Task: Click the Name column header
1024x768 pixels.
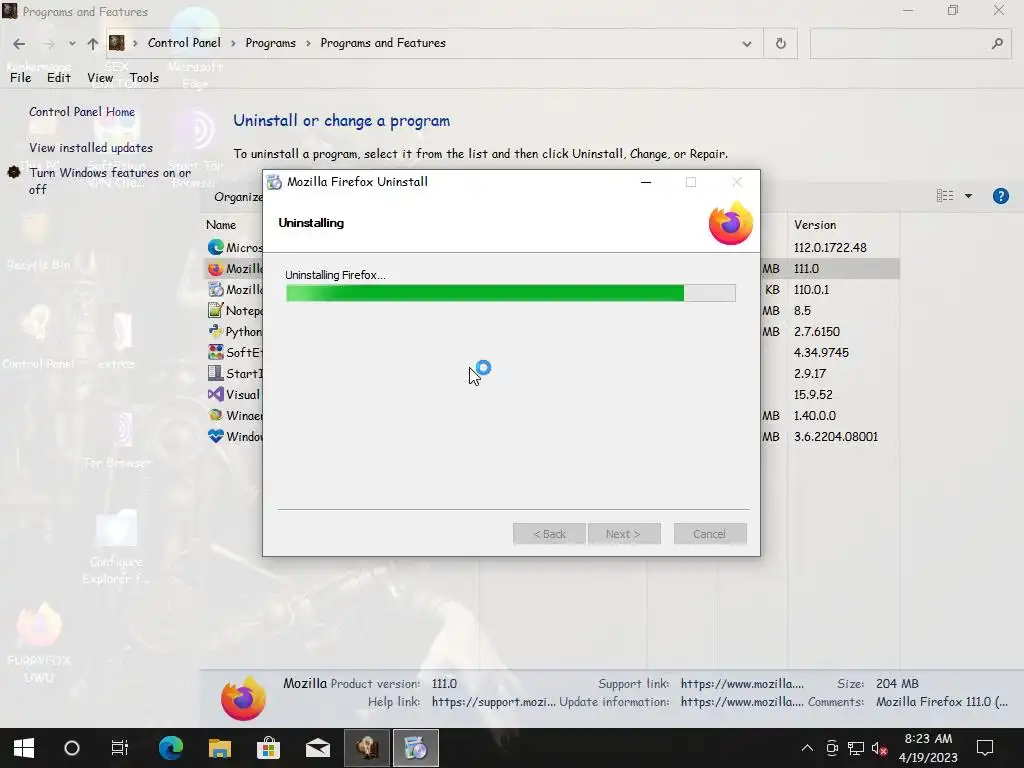Action: 221,225
